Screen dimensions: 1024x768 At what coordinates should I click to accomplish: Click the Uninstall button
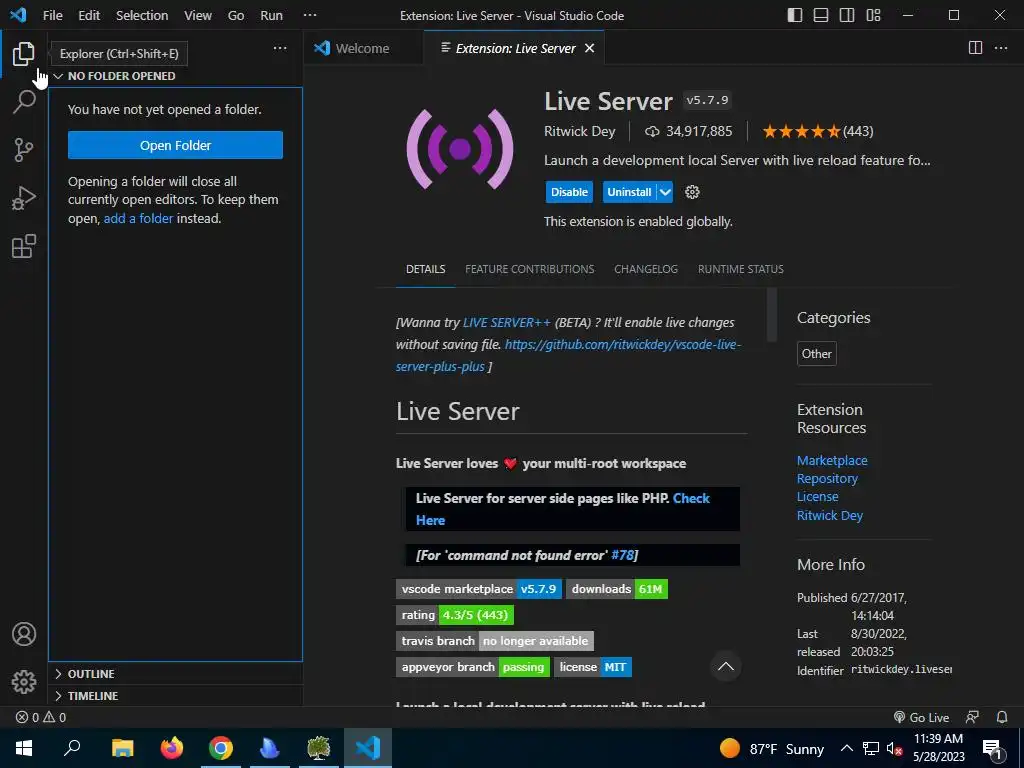(x=630, y=192)
